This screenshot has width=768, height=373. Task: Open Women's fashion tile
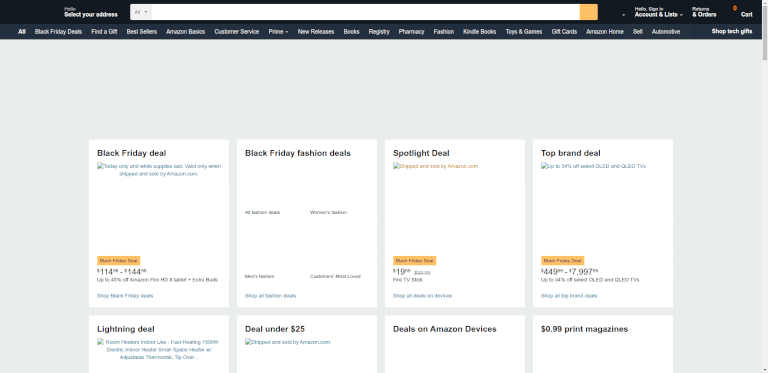click(x=328, y=212)
